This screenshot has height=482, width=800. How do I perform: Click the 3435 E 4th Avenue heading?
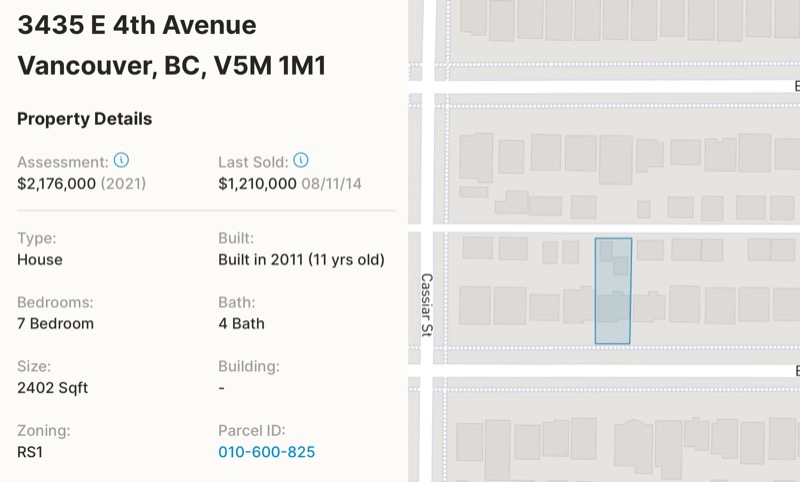137,25
